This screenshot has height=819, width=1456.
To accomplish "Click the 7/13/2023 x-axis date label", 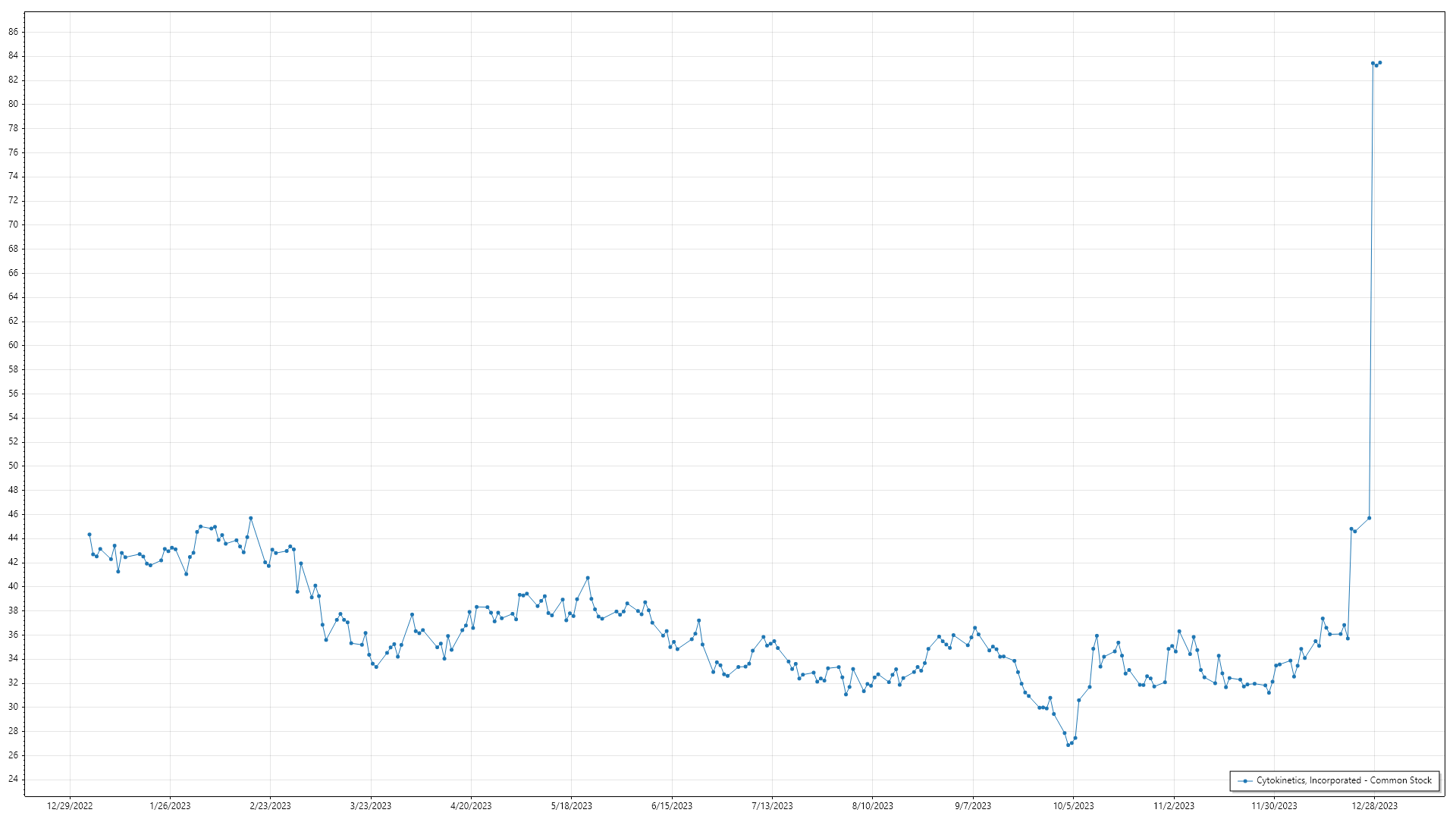I will [x=772, y=806].
